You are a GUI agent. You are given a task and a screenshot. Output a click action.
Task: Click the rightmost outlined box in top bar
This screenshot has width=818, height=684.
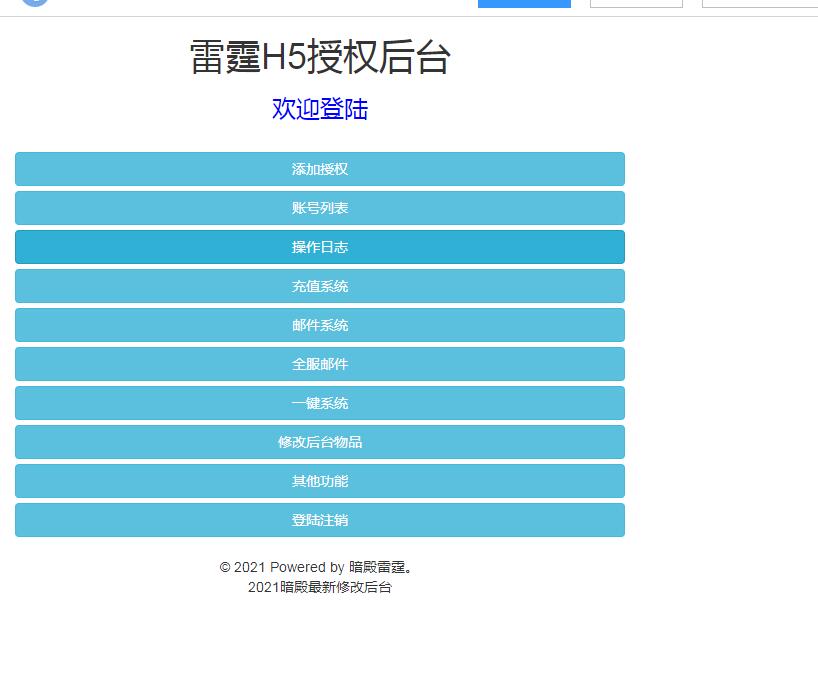(x=760, y=3)
